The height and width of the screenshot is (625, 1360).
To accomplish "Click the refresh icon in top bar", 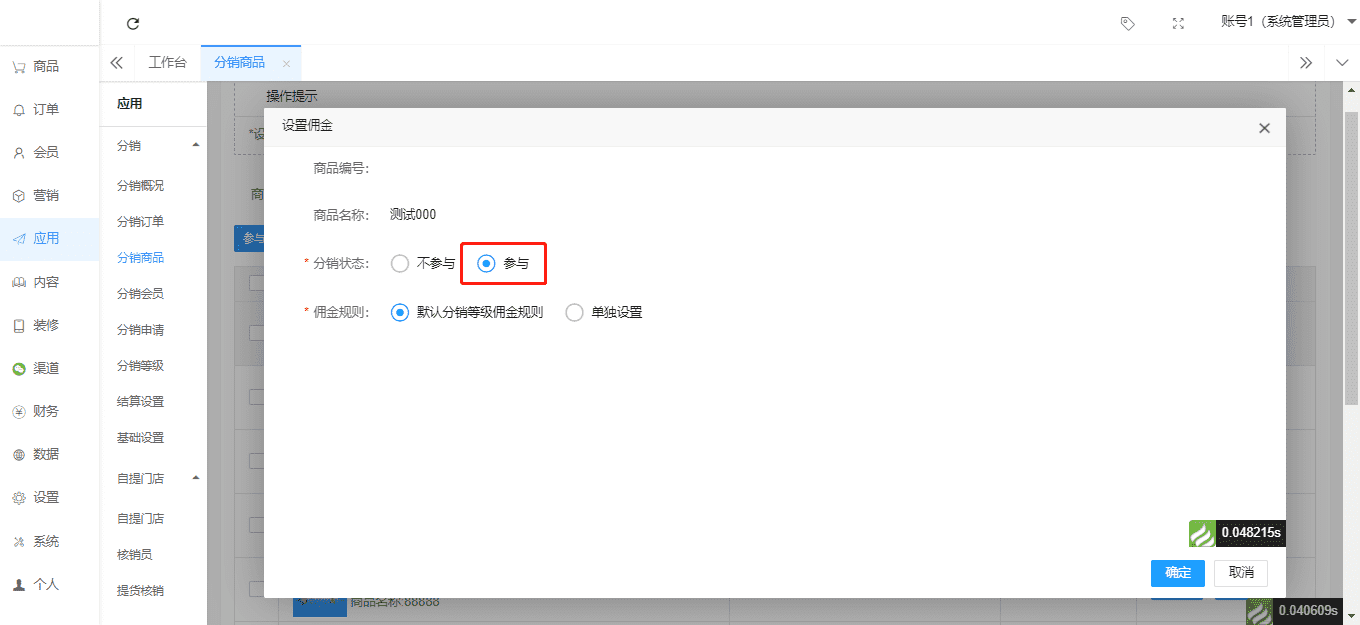I will (133, 23).
